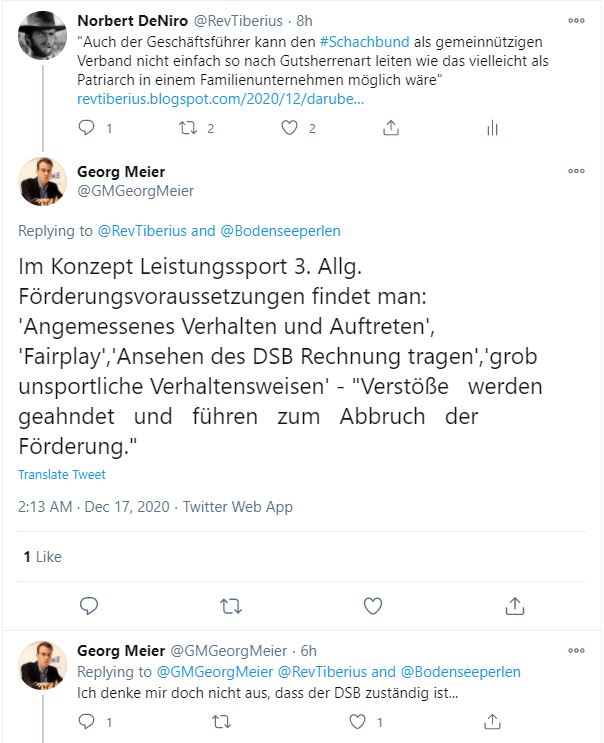Reply to Georg Meier's 6h follow-up tweet
604x743 pixels.
[x=86, y=721]
